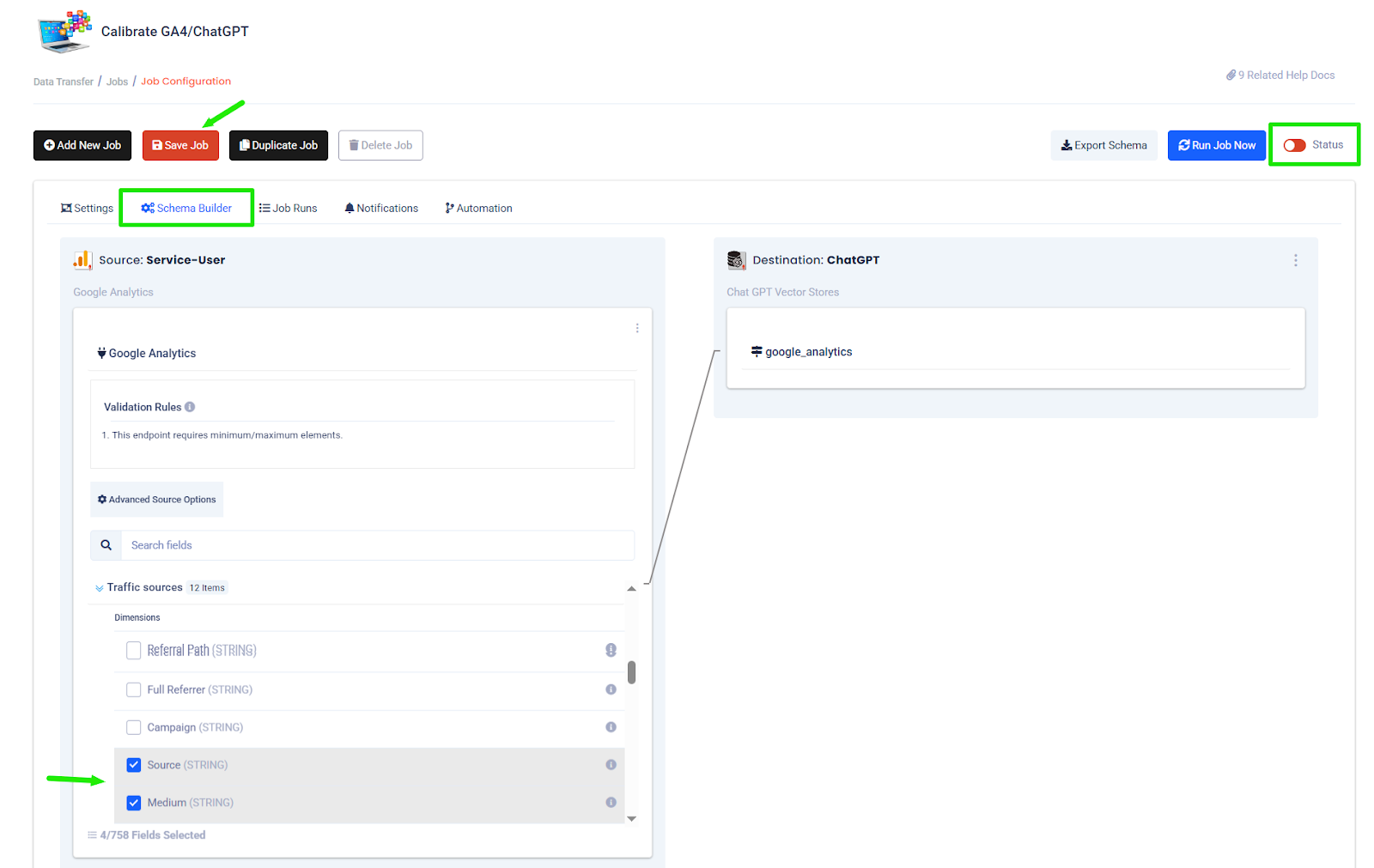Click the Run Job Now button
1374x868 pixels.
pos(1217,145)
